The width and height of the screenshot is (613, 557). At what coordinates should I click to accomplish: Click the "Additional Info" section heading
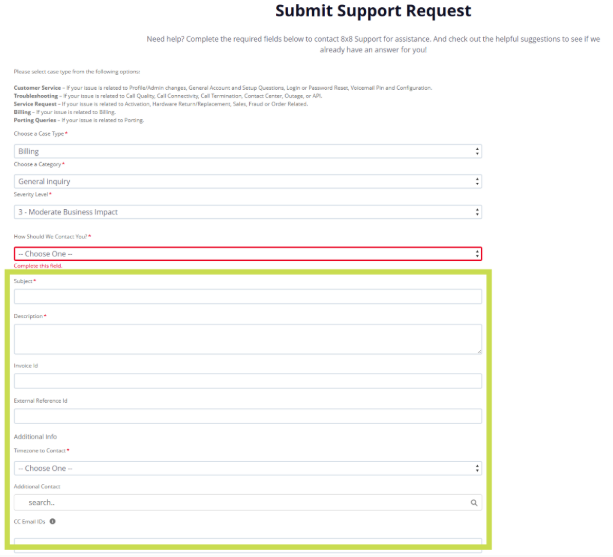pos(35,437)
